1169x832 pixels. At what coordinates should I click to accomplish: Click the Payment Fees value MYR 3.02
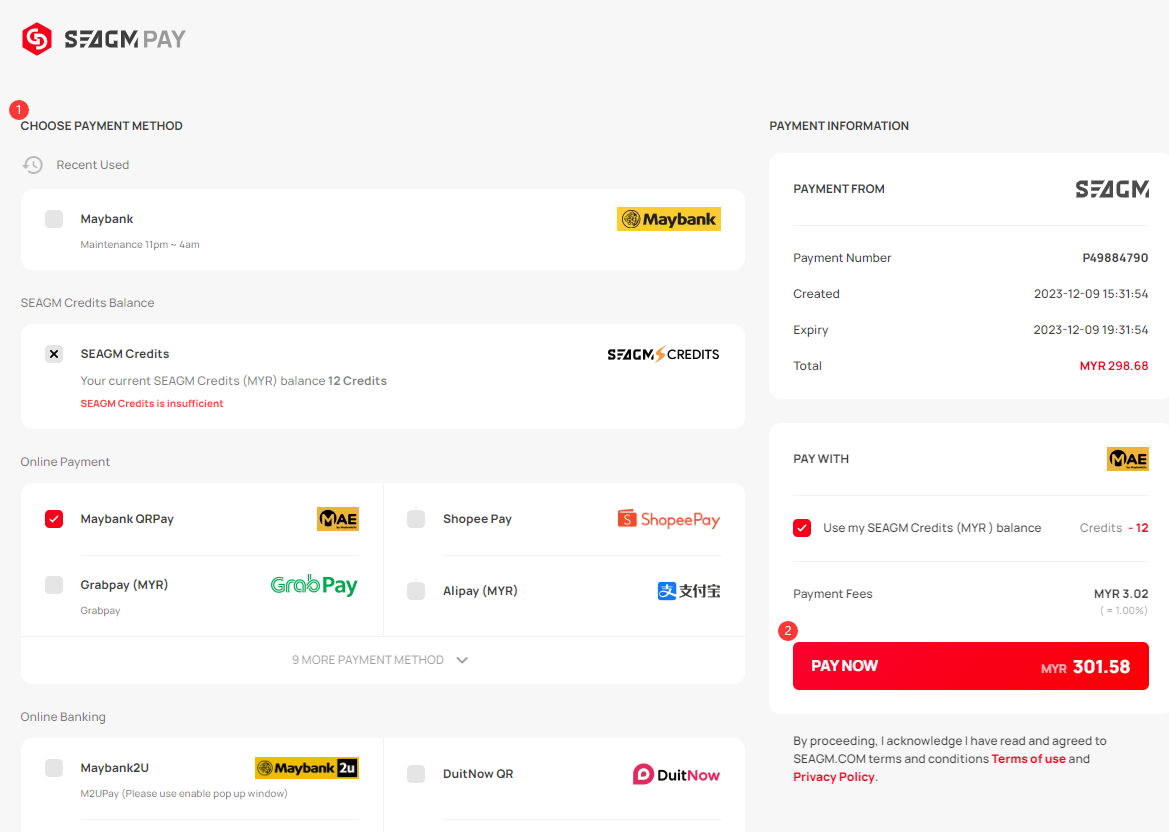1121,593
